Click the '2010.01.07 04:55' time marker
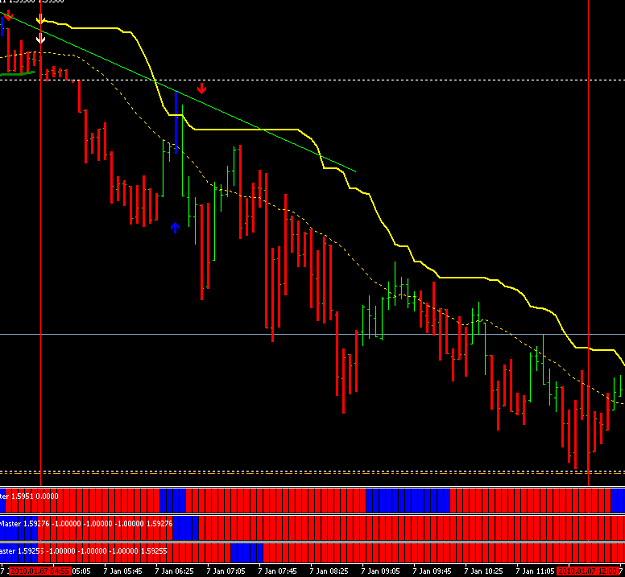Viewport: 625px width, 577px height. coord(39,571)
